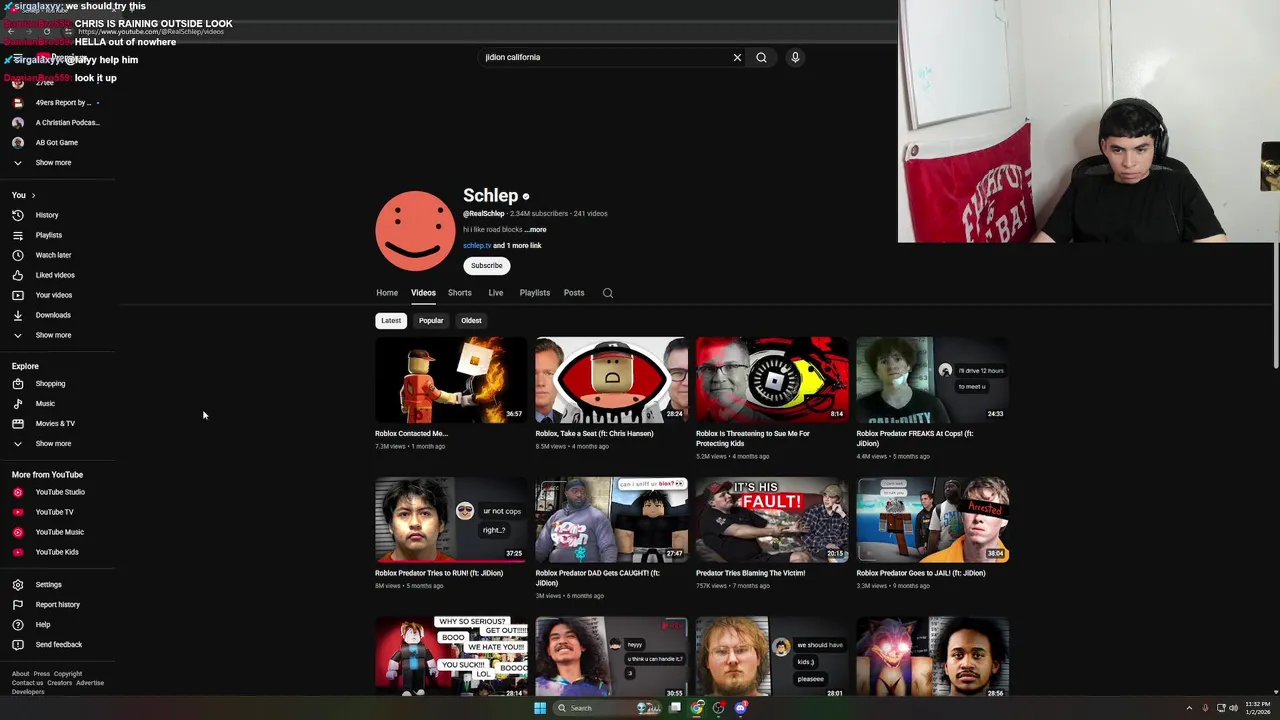Clear the search box with X
Viewport: 1280px width, 720px height.
coord(737,57)
